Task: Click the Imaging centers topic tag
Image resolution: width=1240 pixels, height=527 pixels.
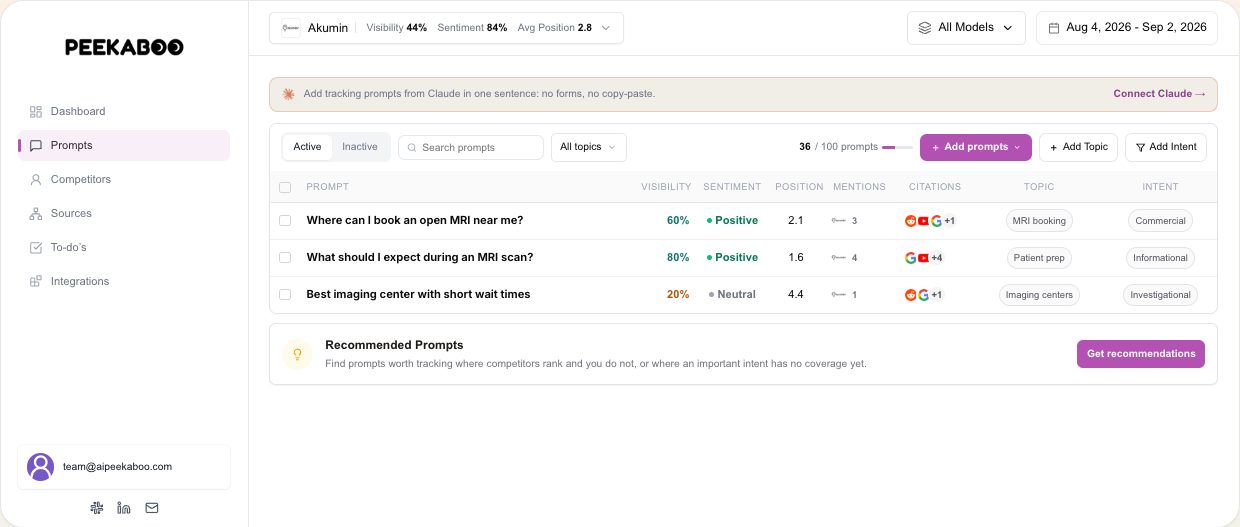Action: click(1039, 295)
